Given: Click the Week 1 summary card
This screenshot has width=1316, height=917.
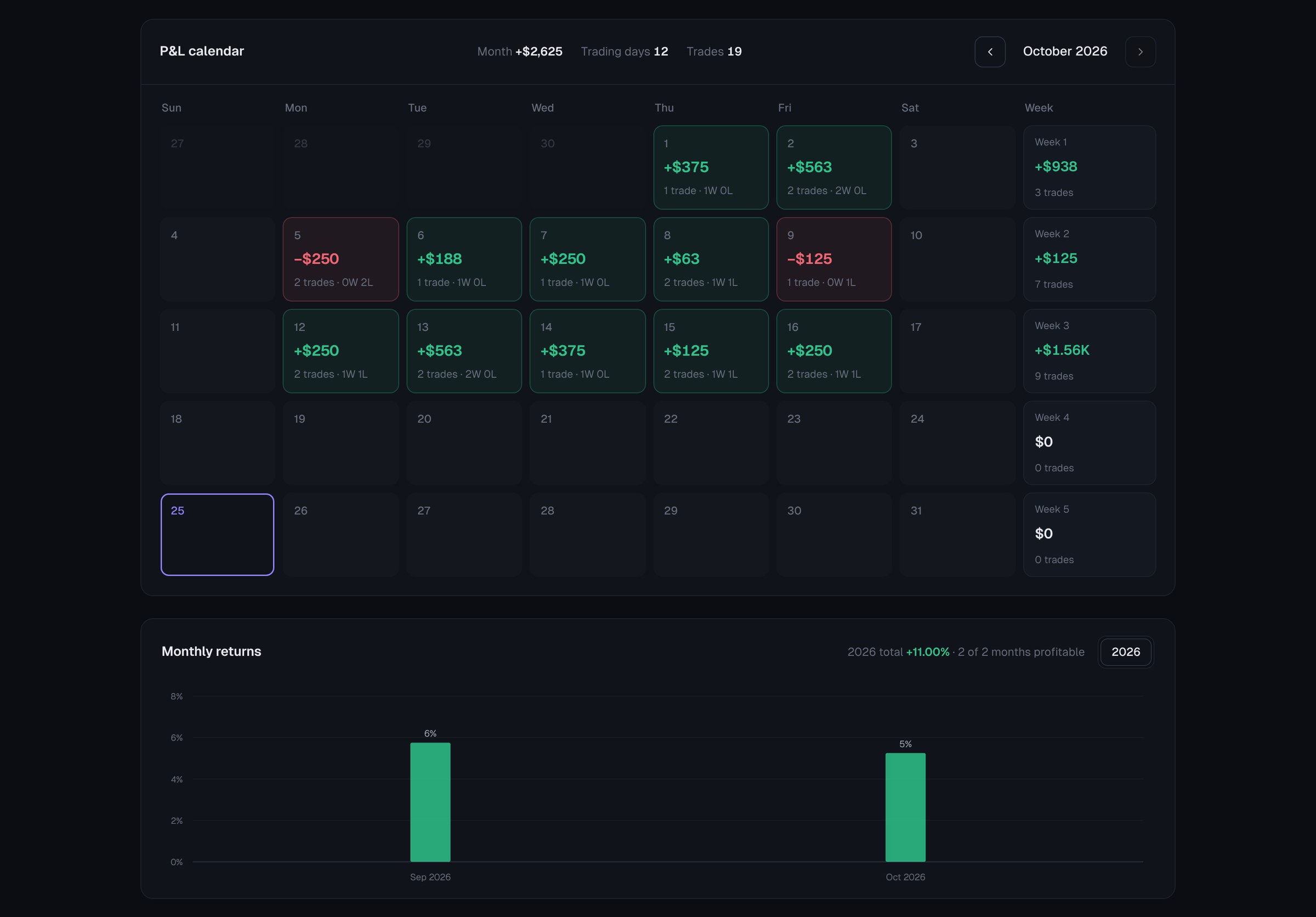Looking at the screenshot, I should coord(1089,167).
